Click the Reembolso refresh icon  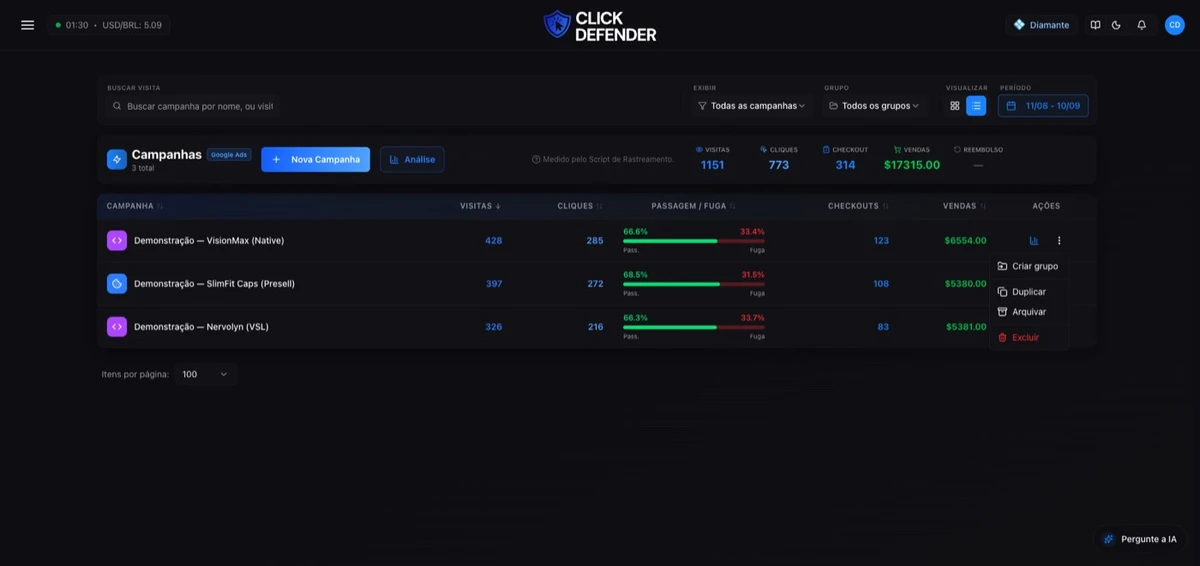click(x=957, y=150)
